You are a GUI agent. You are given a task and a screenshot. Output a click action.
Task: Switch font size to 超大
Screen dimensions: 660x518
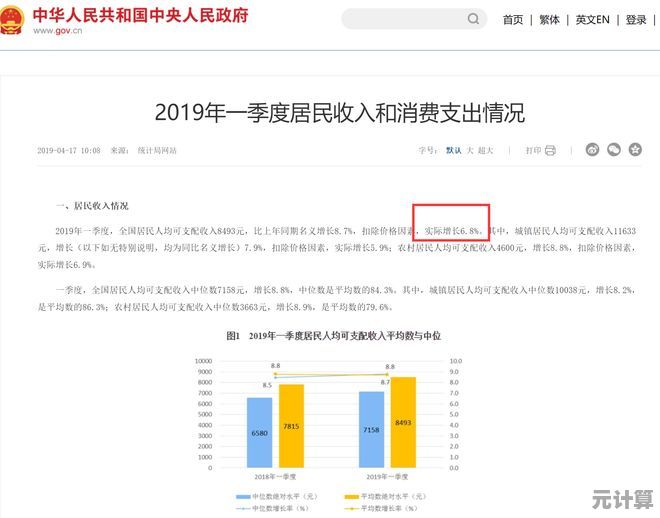coord(485,150)
